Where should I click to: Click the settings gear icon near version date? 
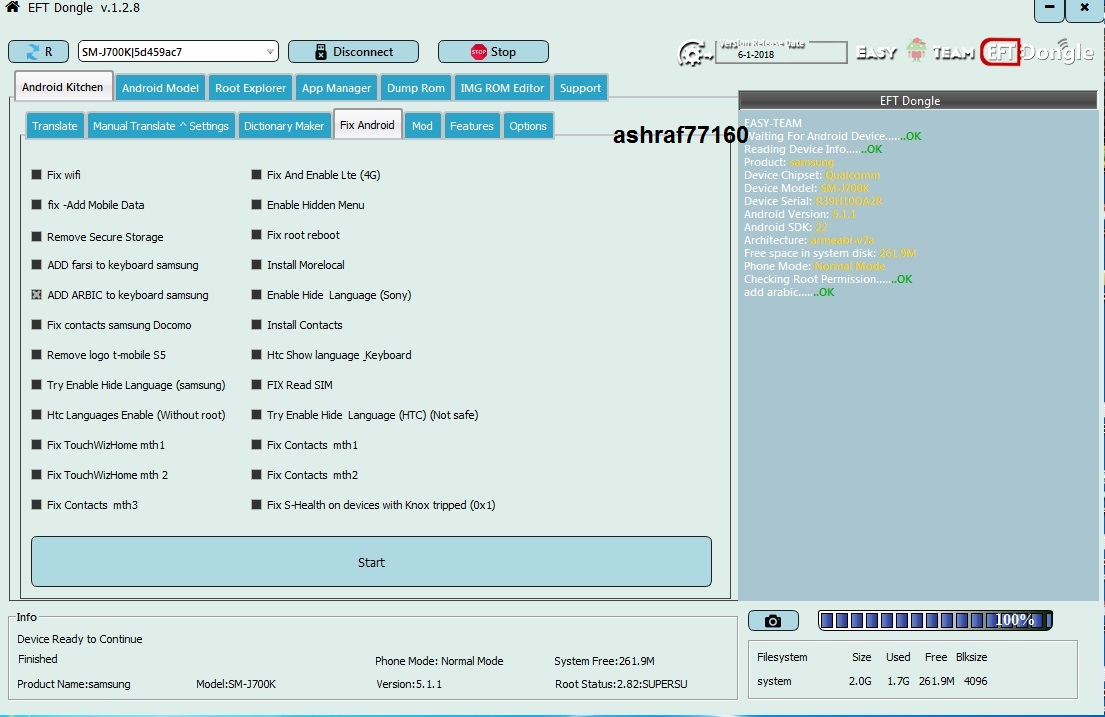coord(693,53)
